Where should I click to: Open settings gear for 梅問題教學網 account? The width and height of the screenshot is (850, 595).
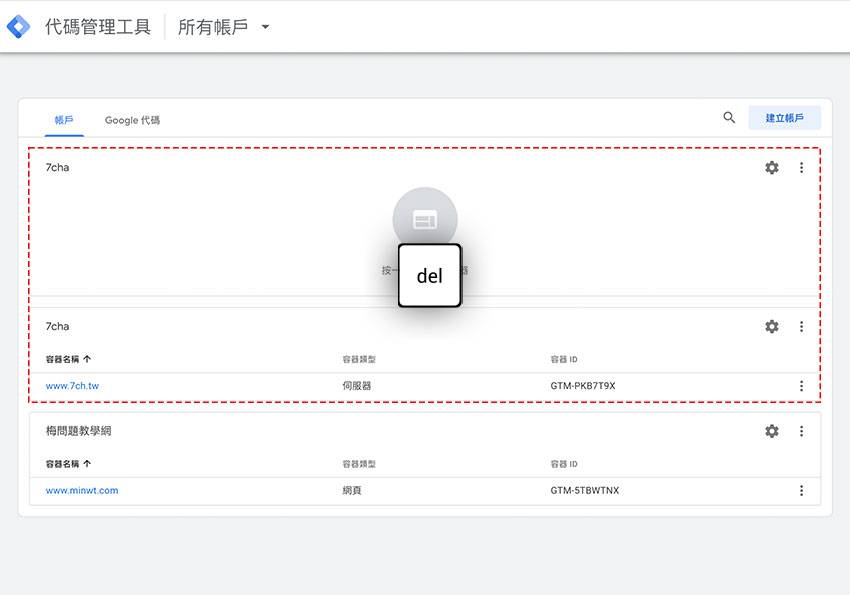click(x=771, y=431)
